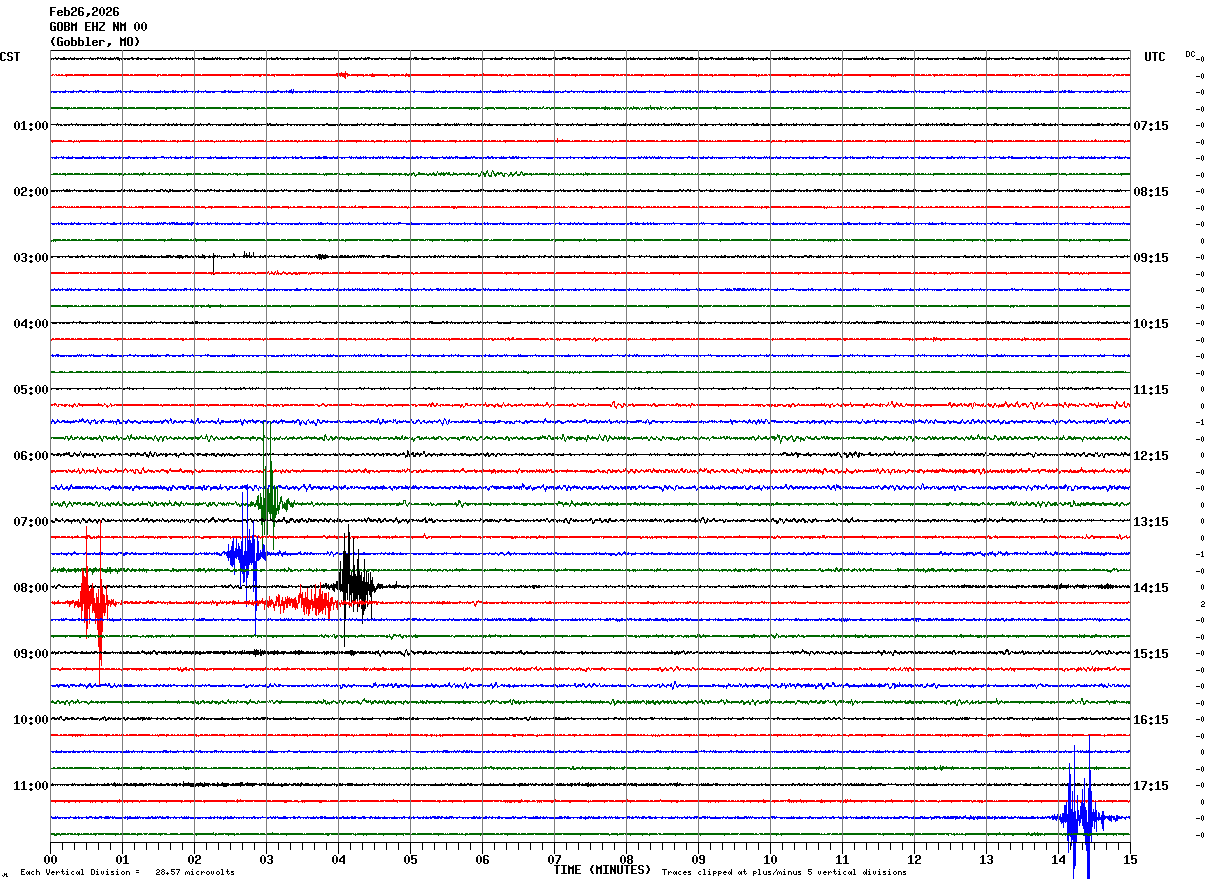Select the 03:00 CST time label
Image resolution: width=1210 pixels, height=886 pixels.
[x=31, y=258]
